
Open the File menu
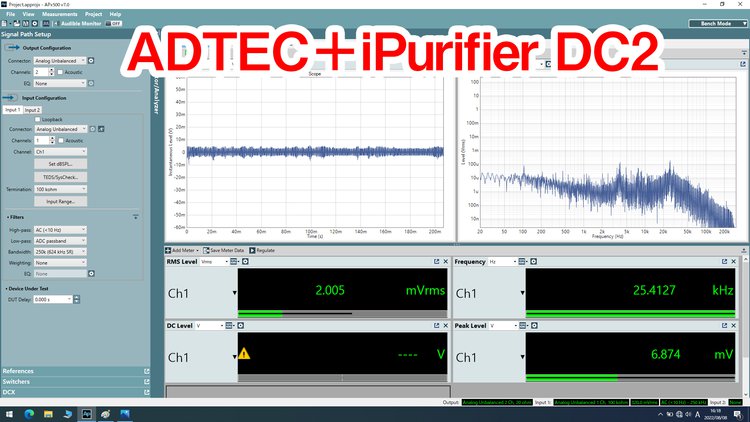point(11,14)
